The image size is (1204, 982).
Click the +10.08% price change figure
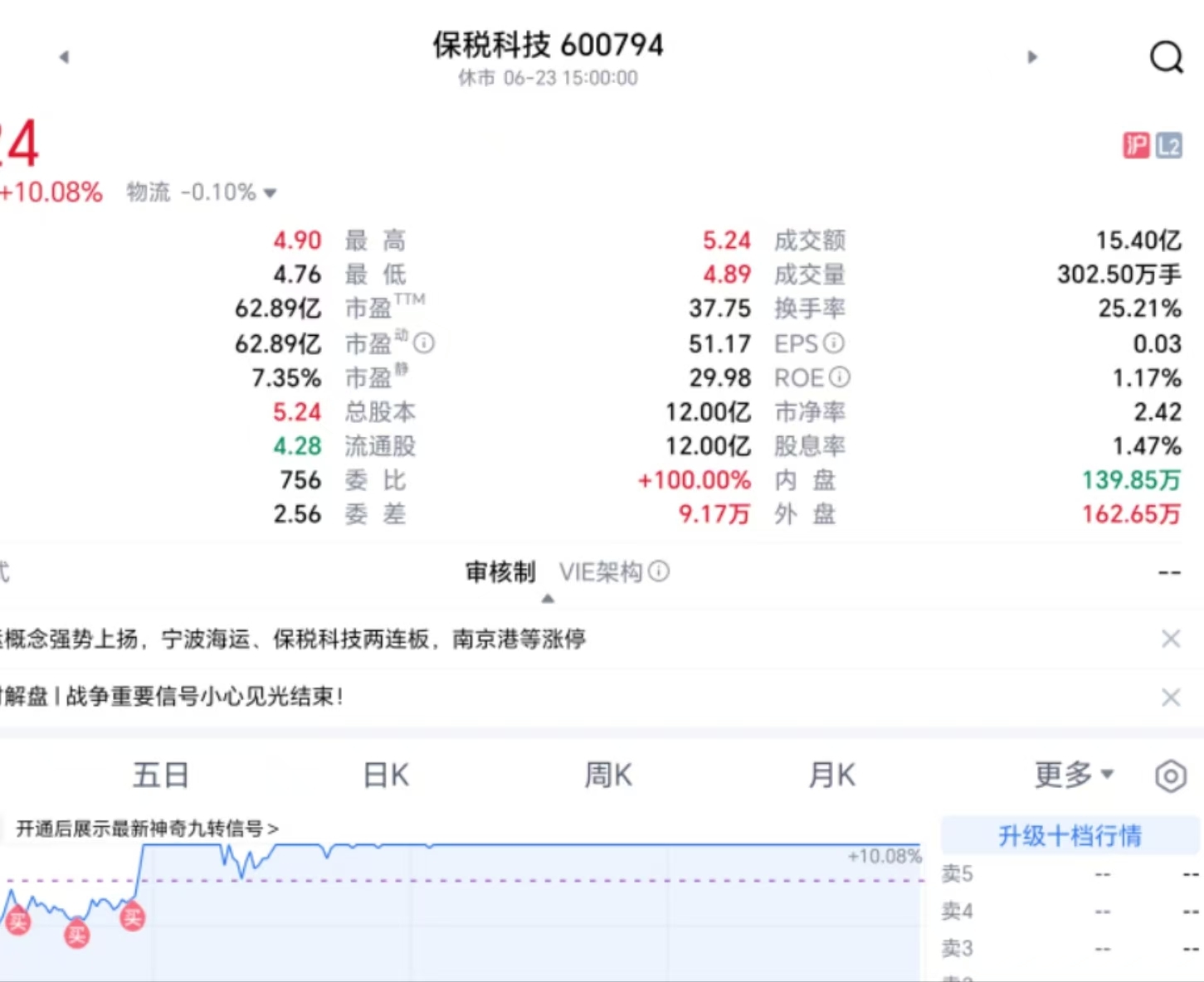(x=51, y=192)
